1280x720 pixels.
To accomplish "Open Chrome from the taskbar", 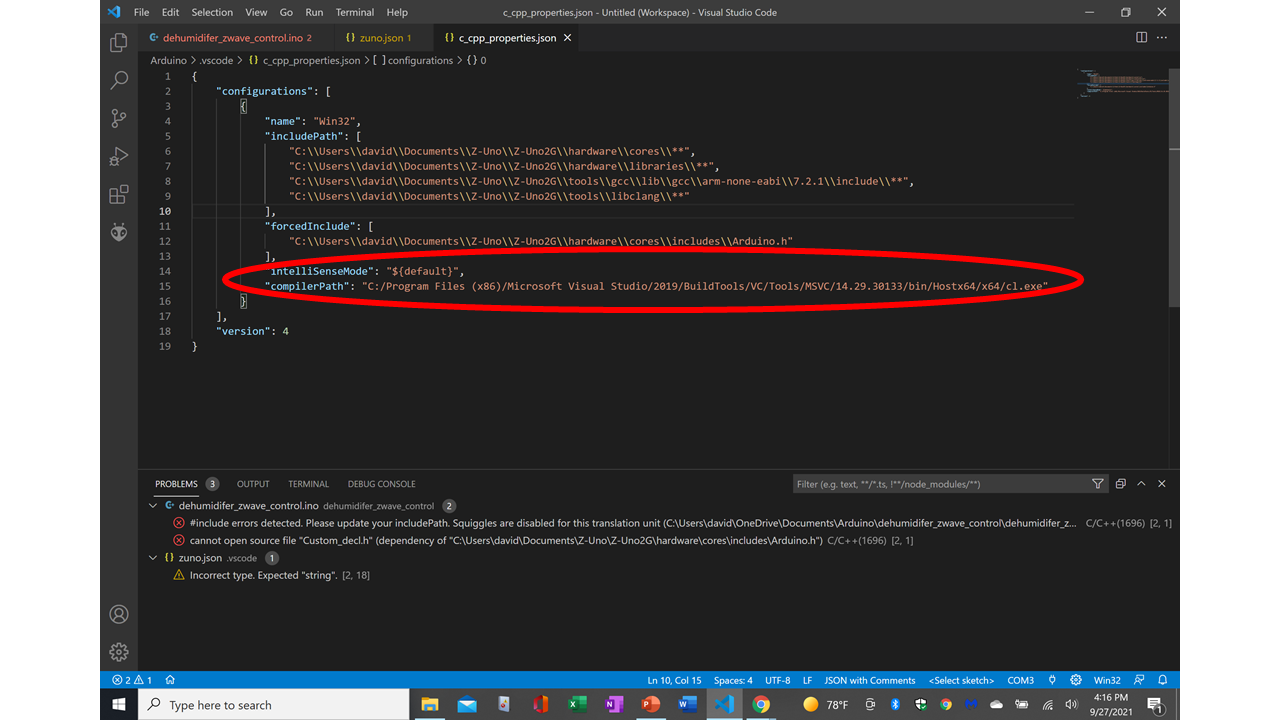I will pos(760,705).
